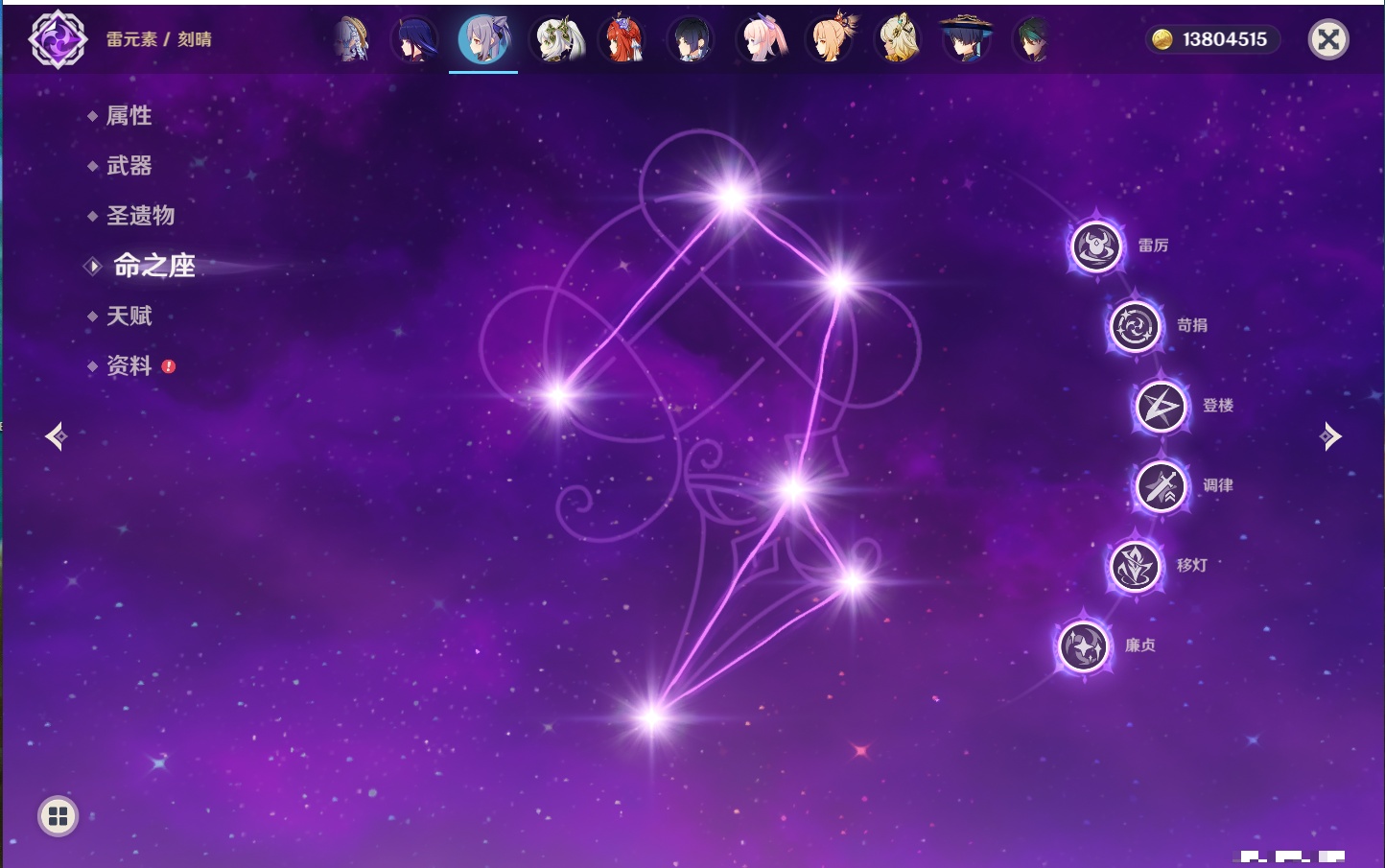Go to the 圣遗物 artifacts tab
This screenshot has width=1385, height=868.
pyautogui.click(x=140, y=216)
